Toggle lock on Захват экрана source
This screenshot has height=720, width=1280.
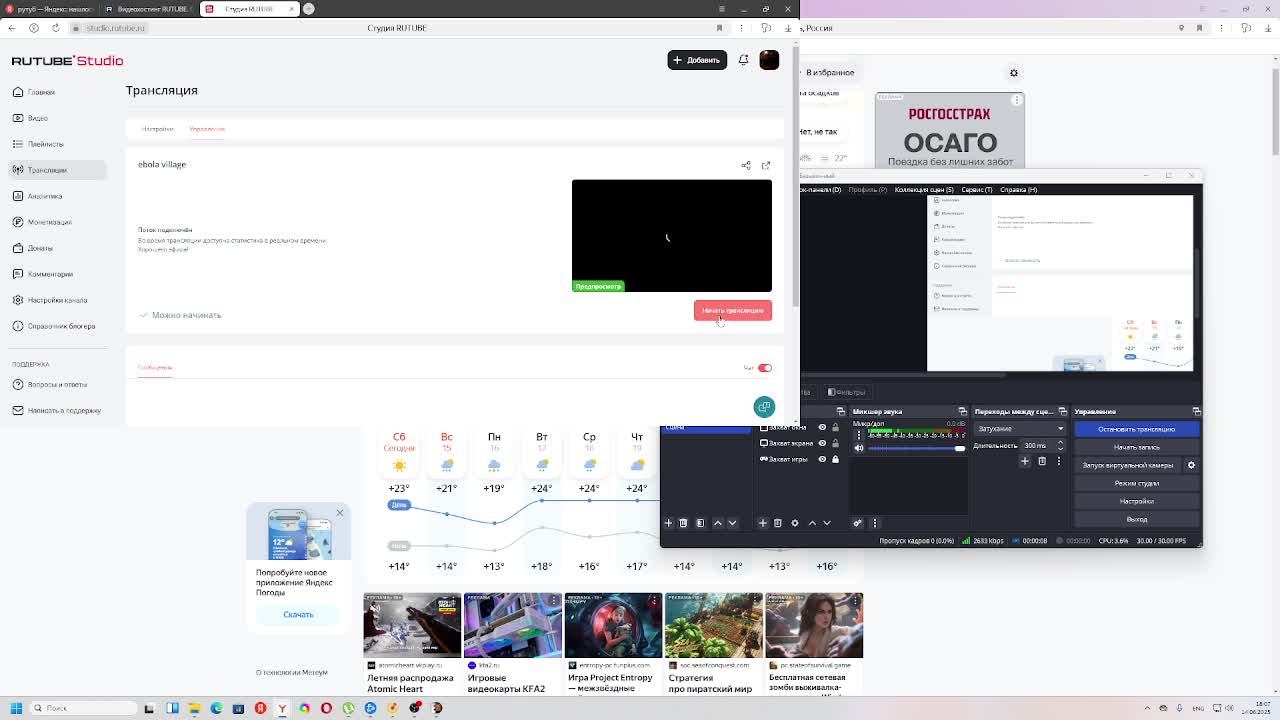[835, 443]
